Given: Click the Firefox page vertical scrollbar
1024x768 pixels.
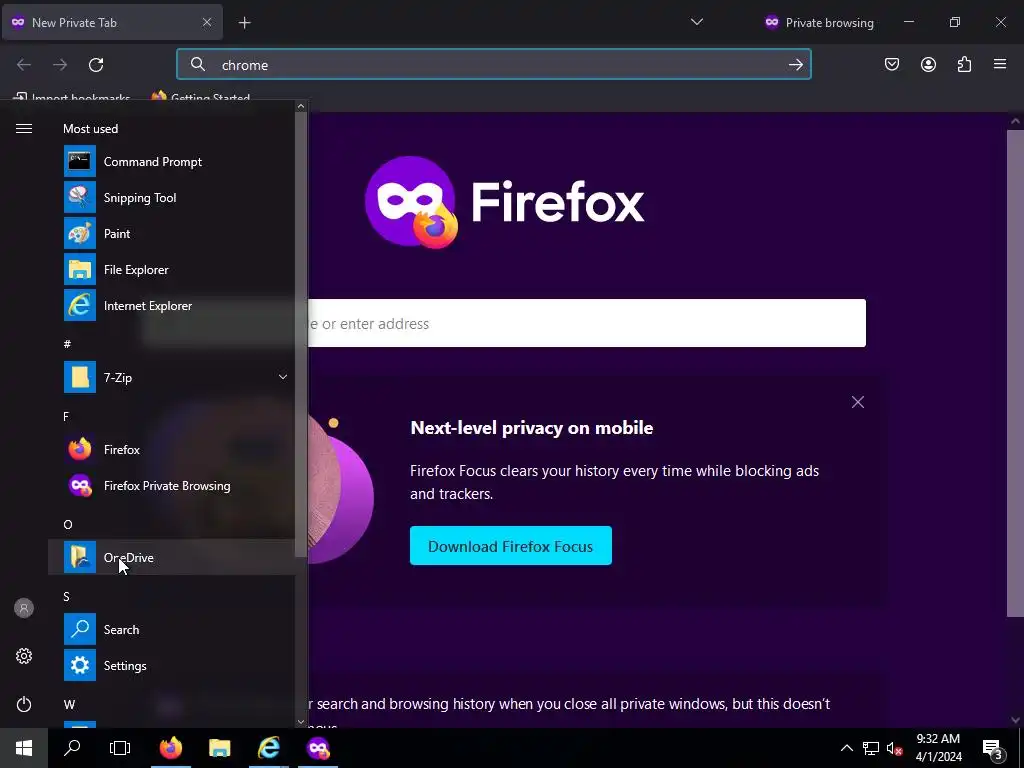Looking at the screenshot, I should 1015,373.
